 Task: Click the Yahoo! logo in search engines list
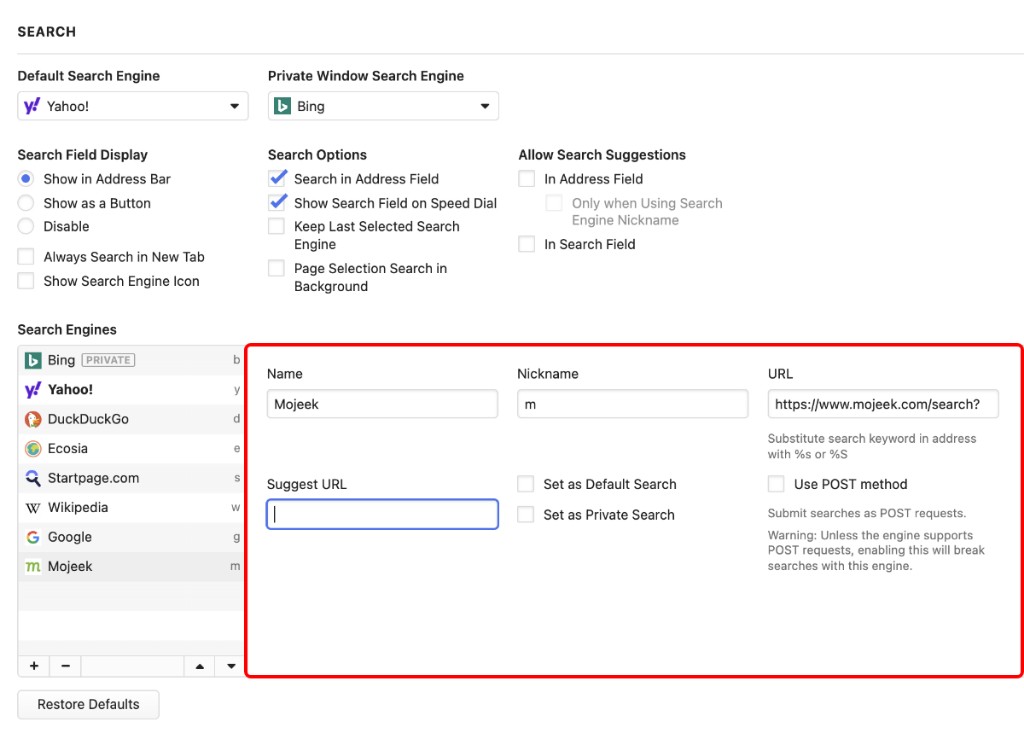point(33,390)
